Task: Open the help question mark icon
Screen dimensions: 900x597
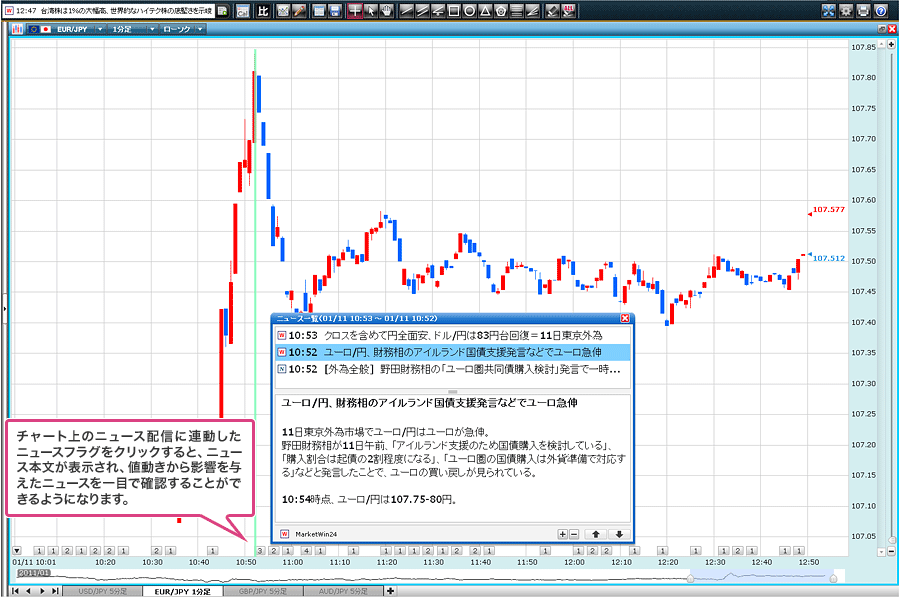Action: [881, 11]
